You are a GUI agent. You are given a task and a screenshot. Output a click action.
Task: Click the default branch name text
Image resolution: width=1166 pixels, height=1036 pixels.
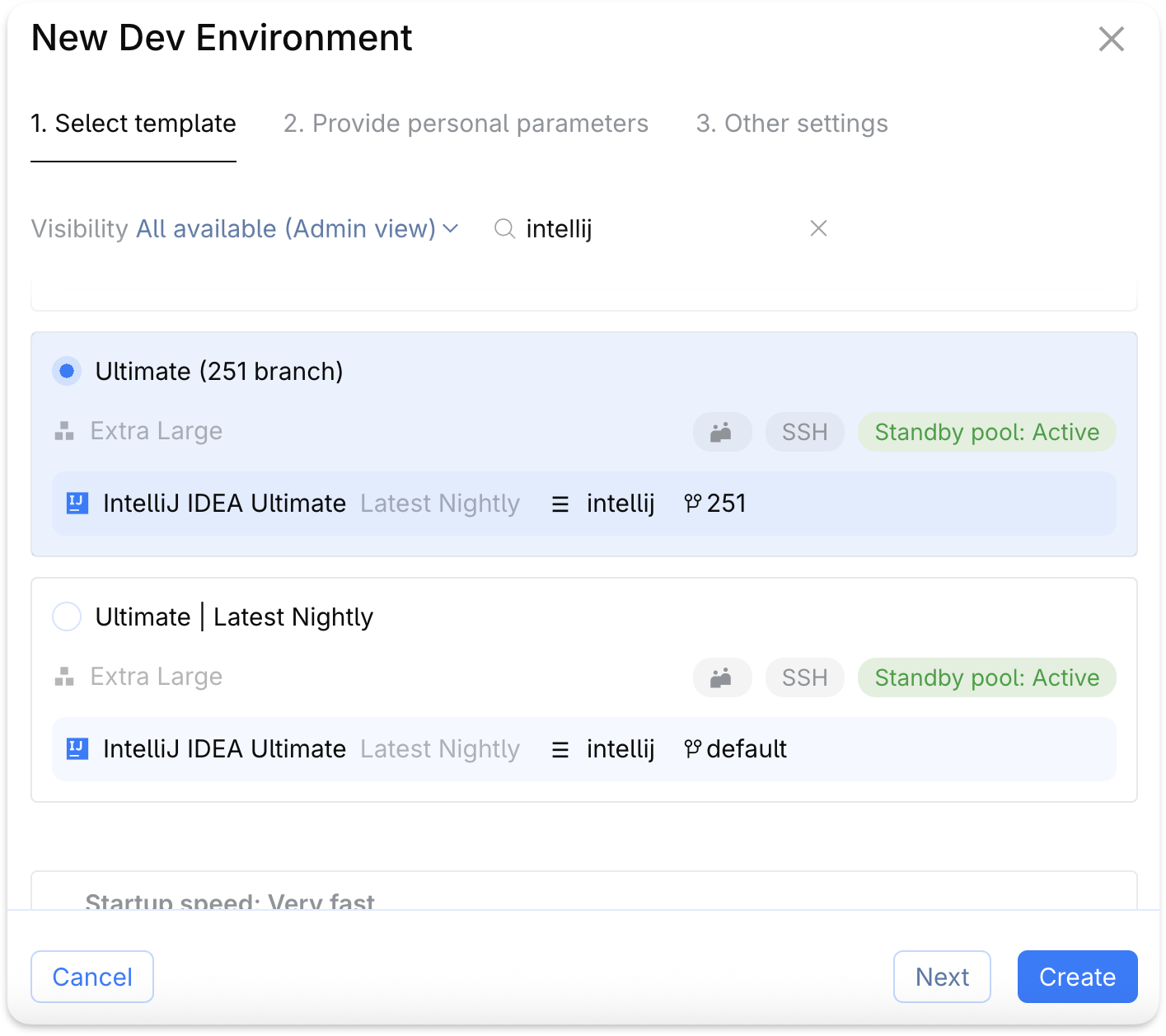pyautogui.click(x=747, y=748)
